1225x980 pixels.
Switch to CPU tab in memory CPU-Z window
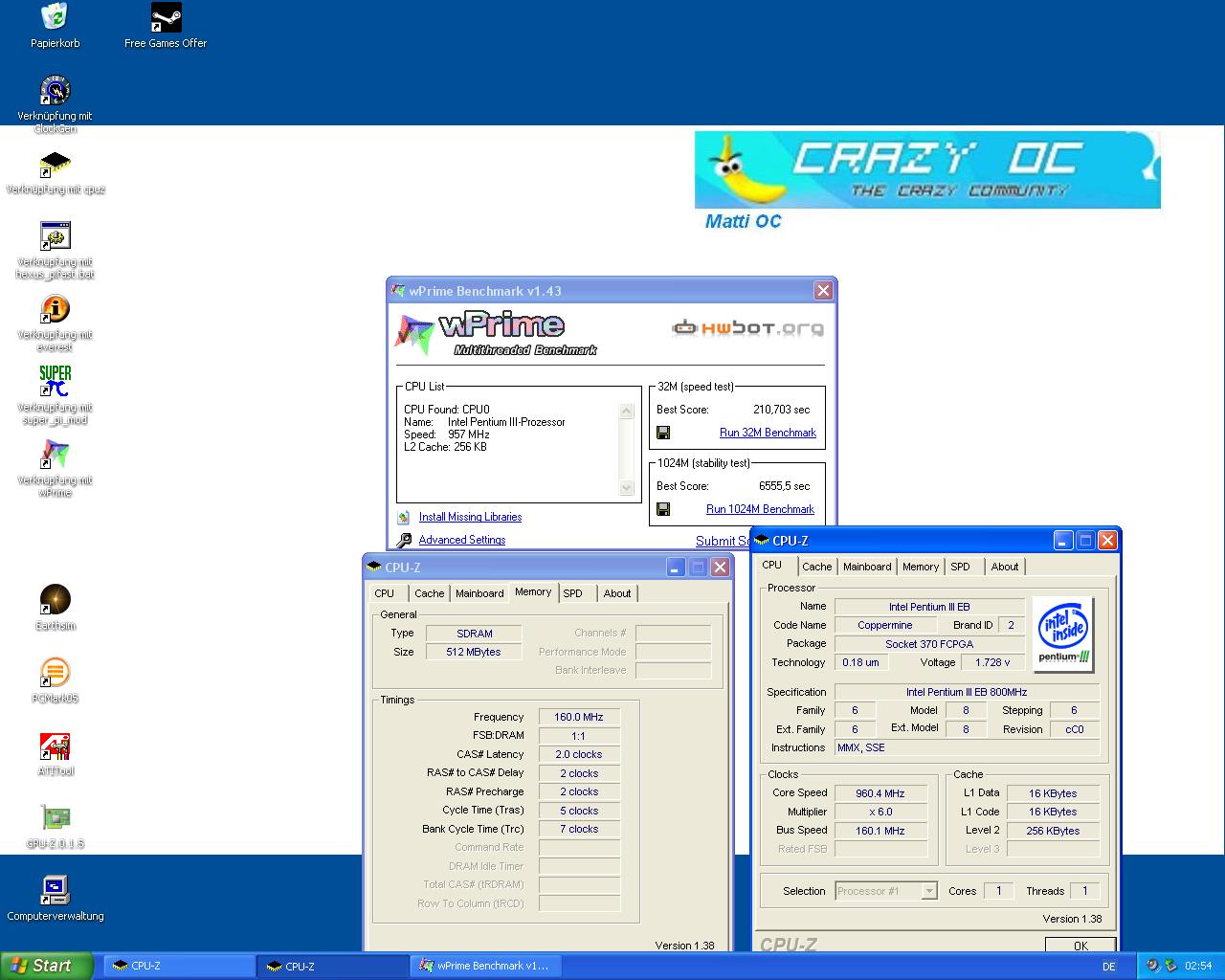[385, 593]
